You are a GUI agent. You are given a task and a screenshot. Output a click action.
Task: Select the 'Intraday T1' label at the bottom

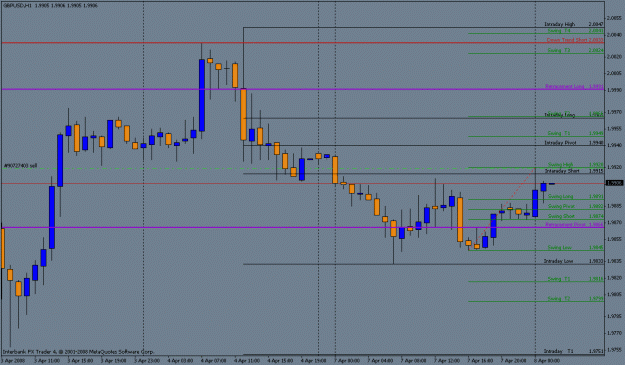click(x=558, y=351)
